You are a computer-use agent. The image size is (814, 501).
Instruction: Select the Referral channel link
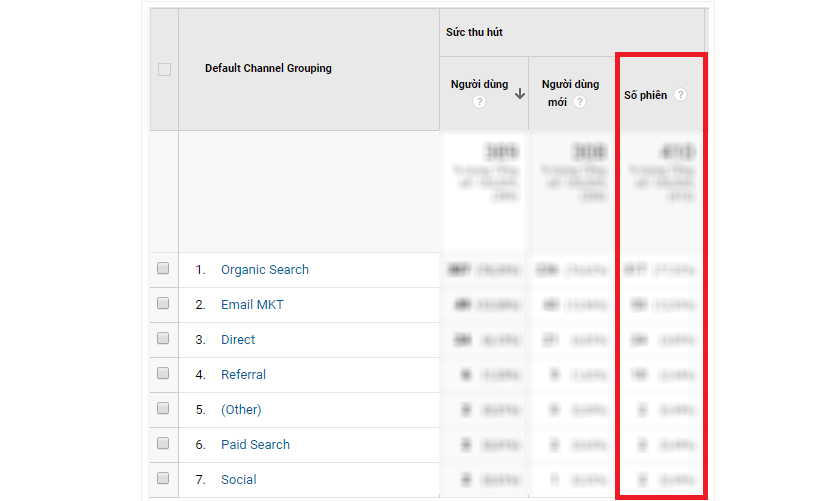click(243, 375)
